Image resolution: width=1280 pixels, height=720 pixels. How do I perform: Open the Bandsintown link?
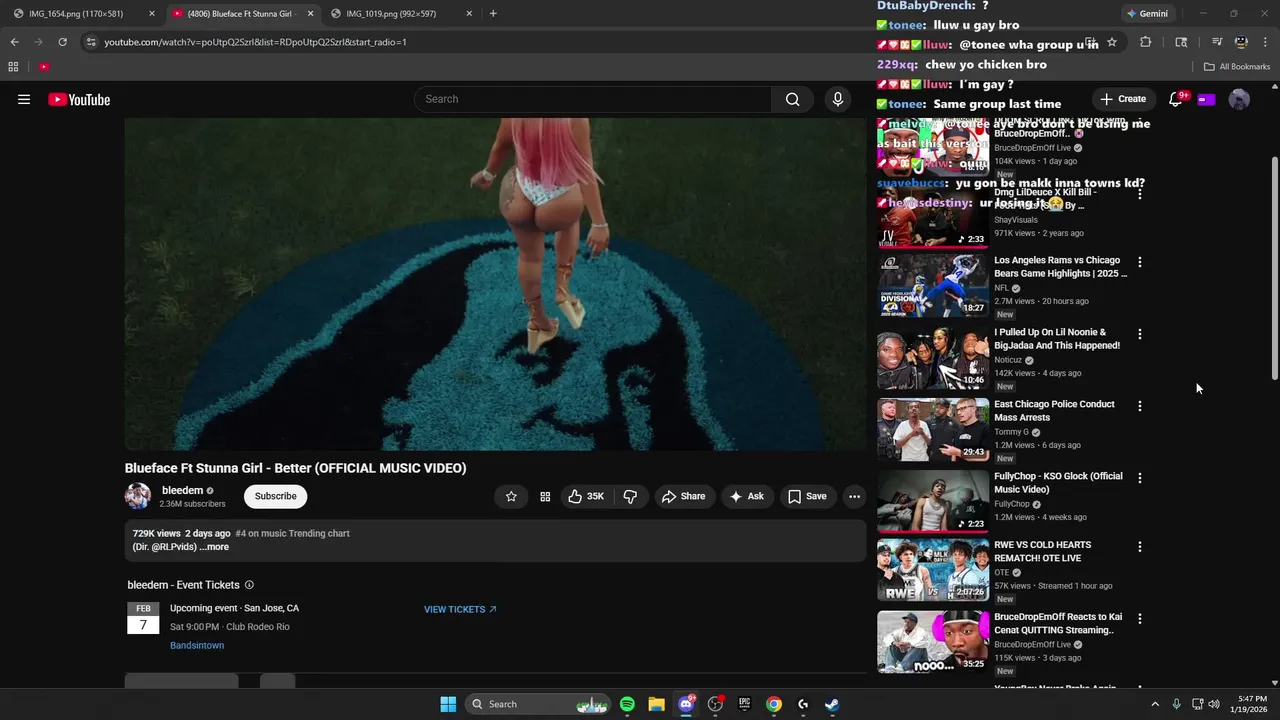click(x=197, y=646)
